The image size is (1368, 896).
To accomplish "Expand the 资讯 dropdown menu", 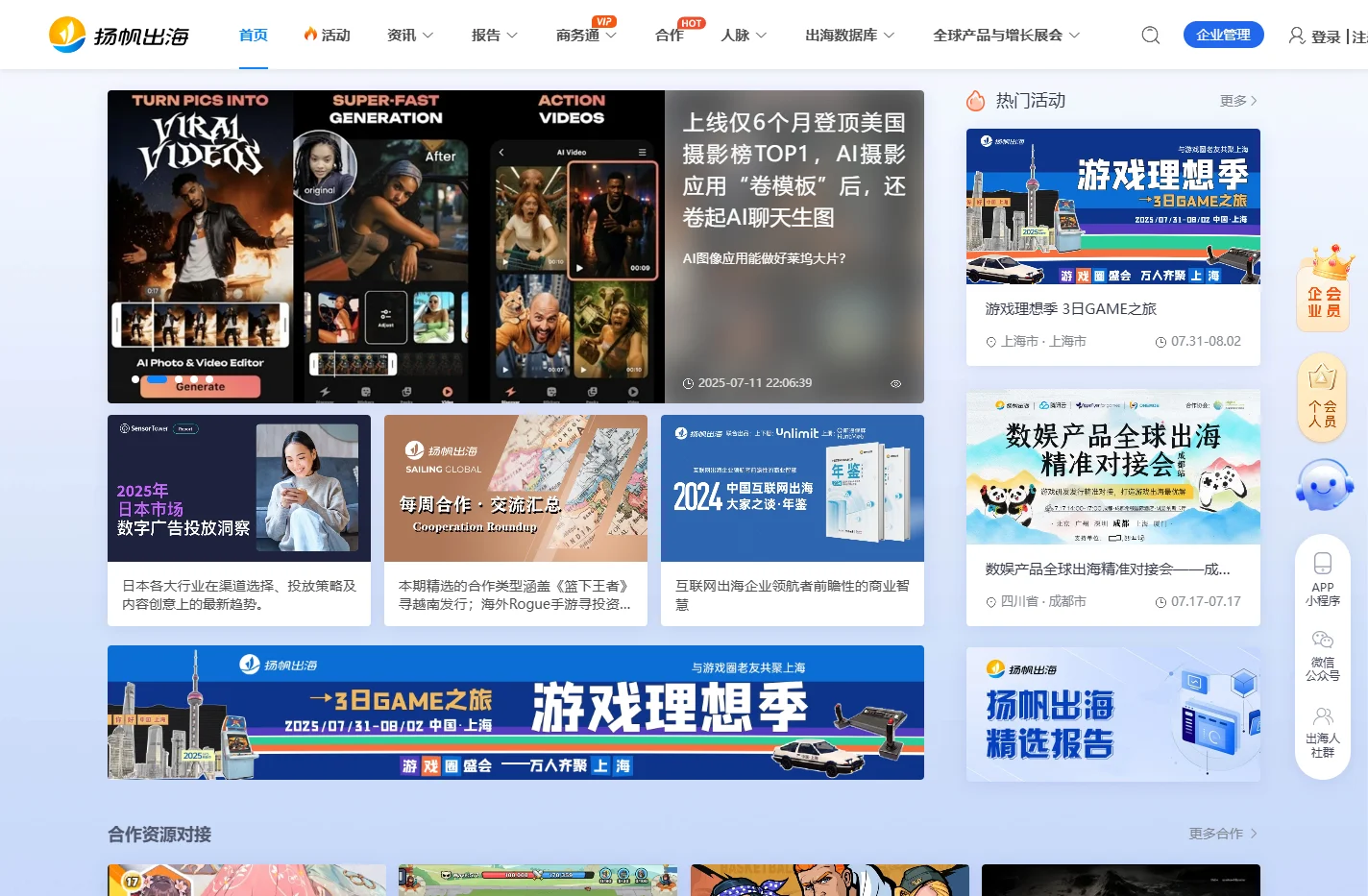I will coord(409,35).
